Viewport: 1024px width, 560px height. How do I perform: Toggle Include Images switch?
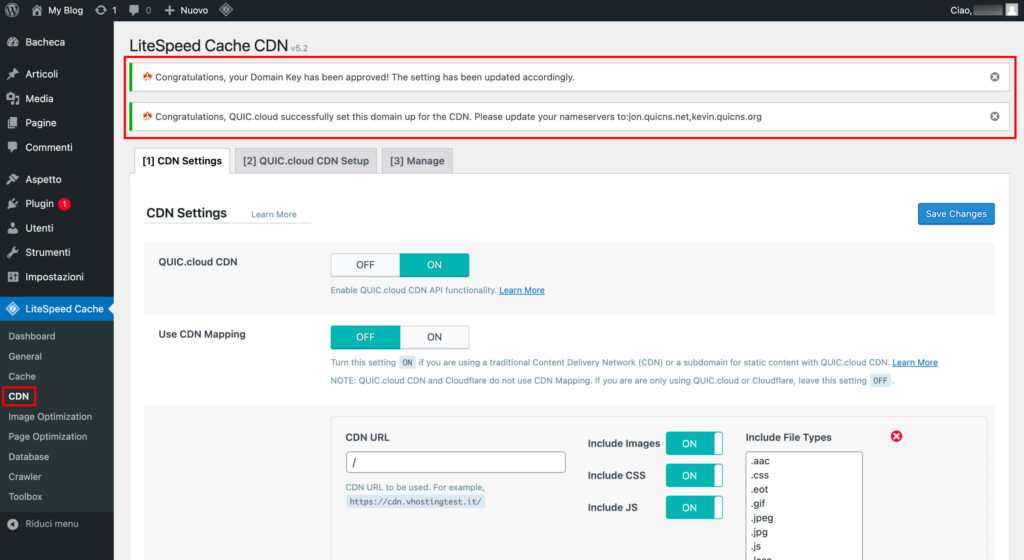694,443
